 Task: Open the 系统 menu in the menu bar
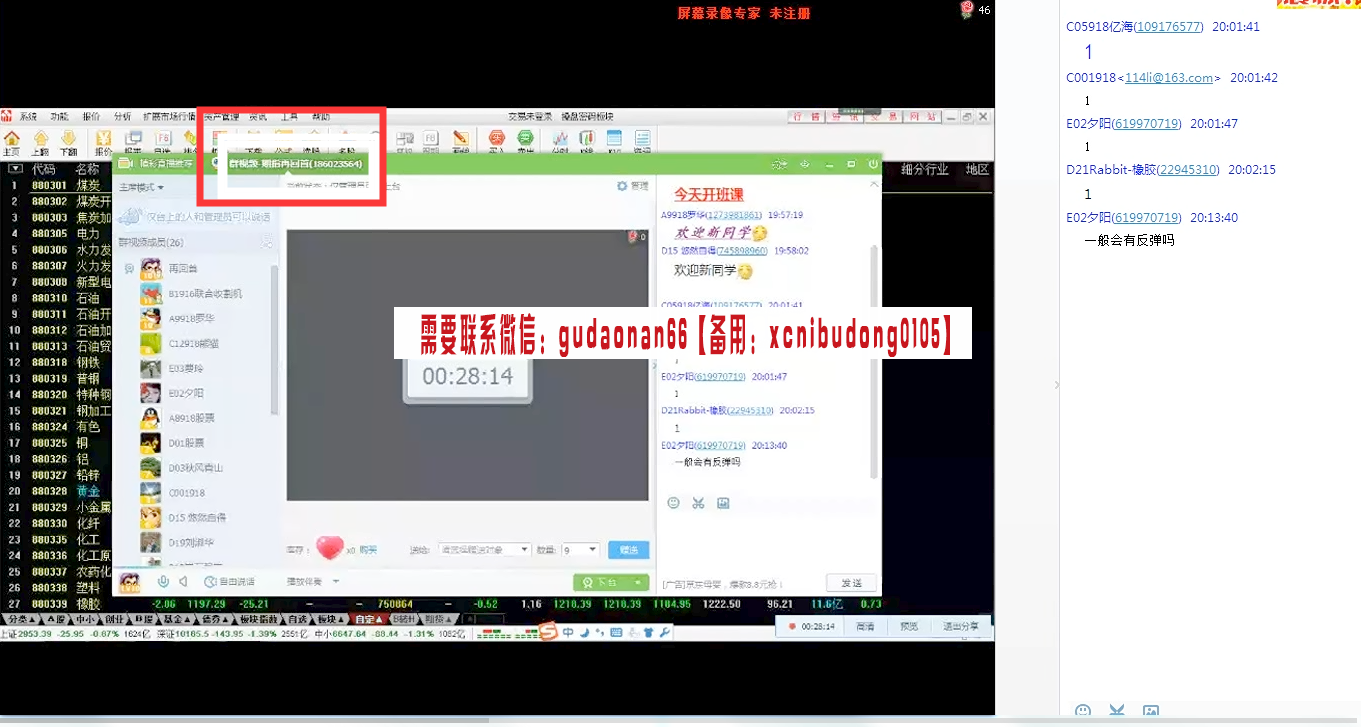point(28,117)
